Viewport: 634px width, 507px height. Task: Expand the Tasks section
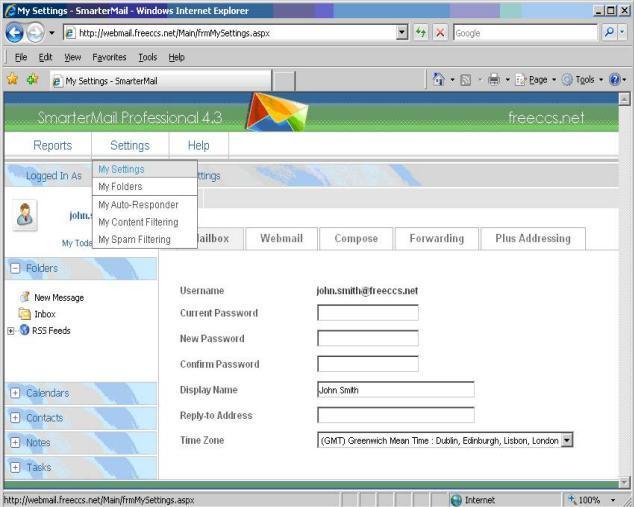[x=15, y=467]
